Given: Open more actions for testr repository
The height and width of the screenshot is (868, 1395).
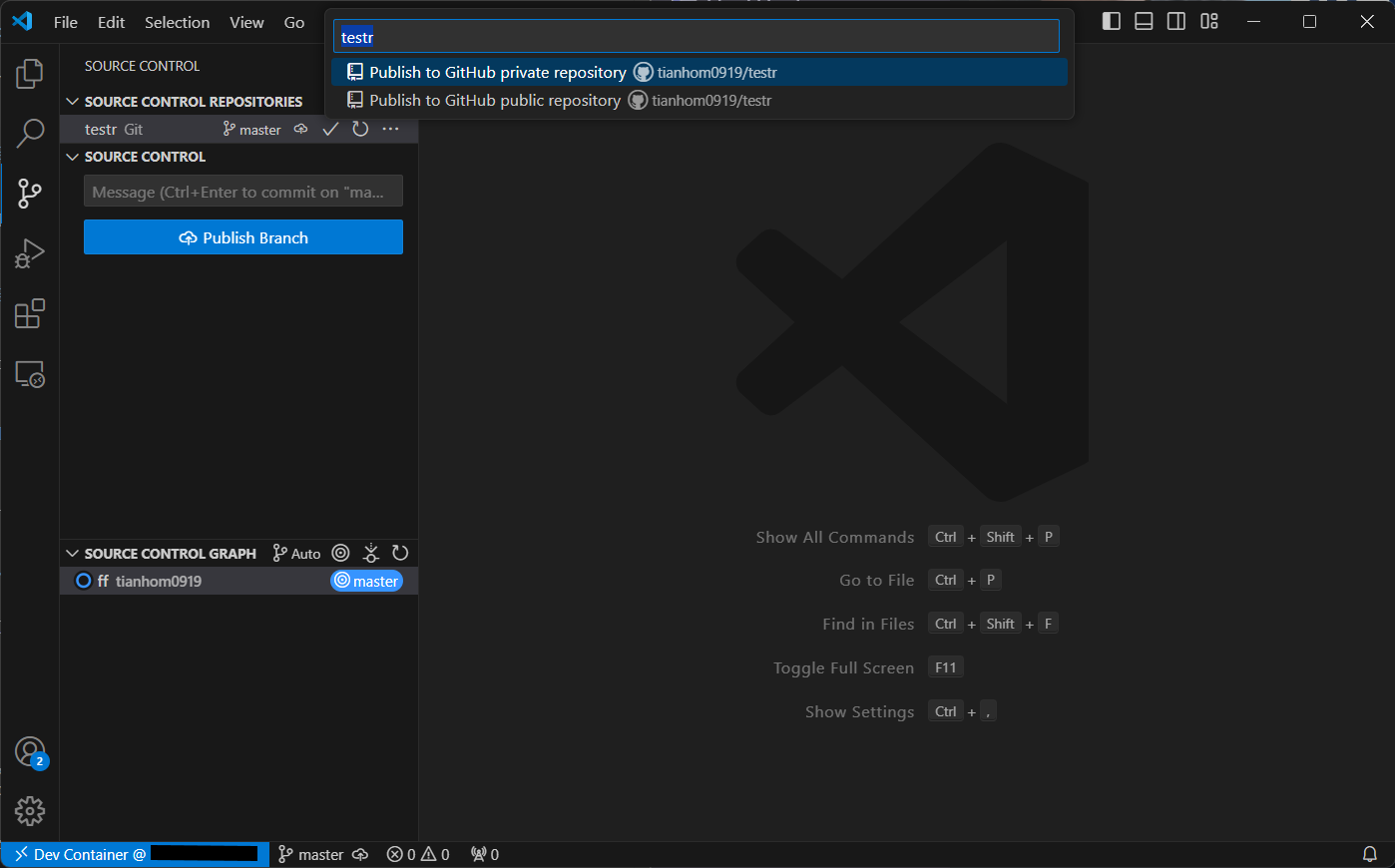Looking at the screenshot, I should [x=390, y=130].
